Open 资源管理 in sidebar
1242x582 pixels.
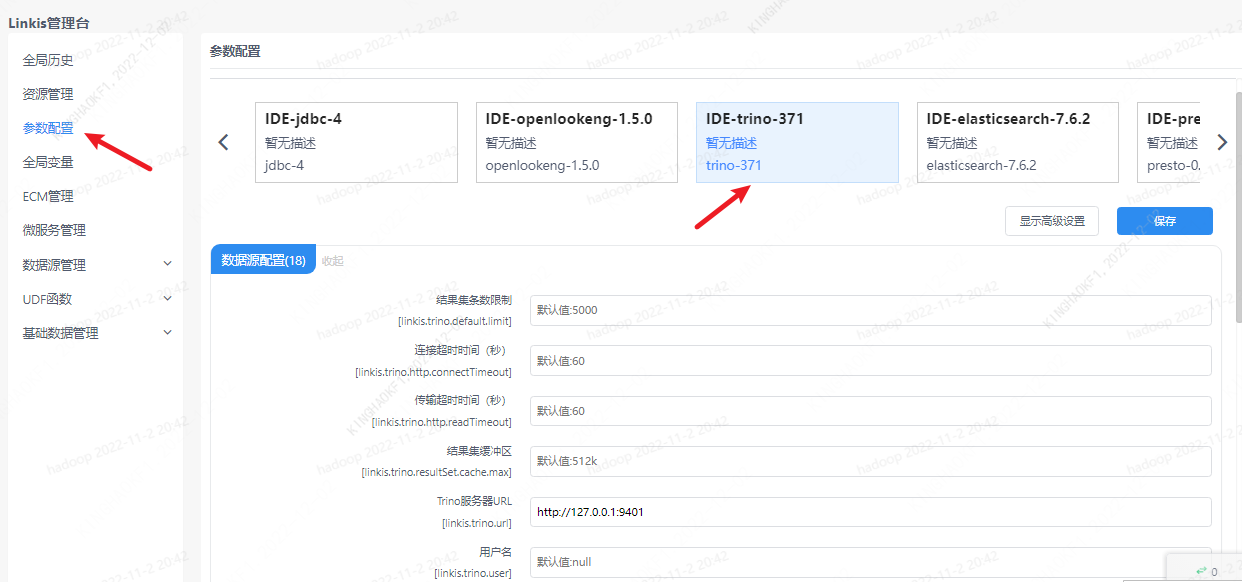[48, 94]
